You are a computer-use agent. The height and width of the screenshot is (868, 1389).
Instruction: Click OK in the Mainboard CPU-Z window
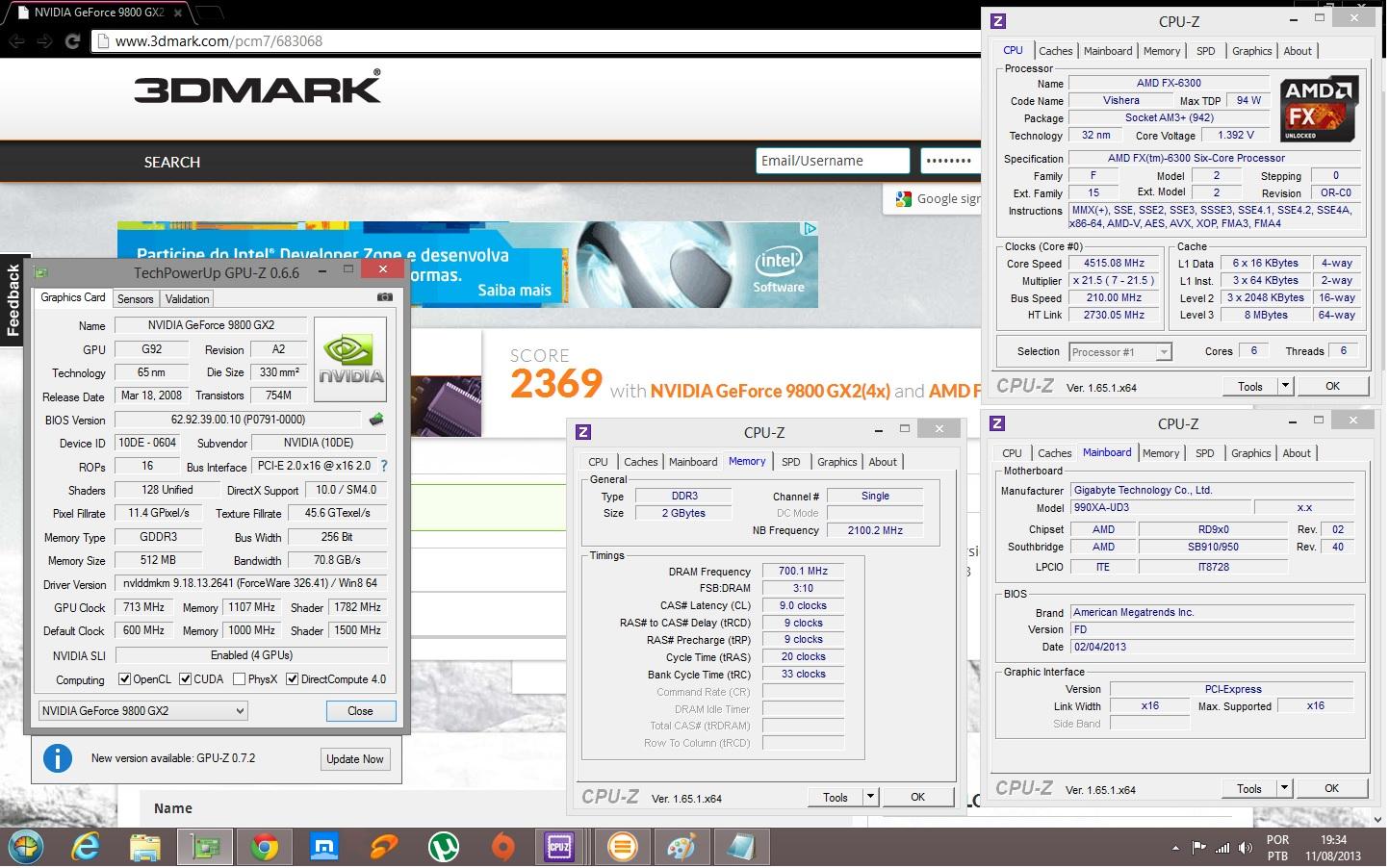pos(1331,788)
